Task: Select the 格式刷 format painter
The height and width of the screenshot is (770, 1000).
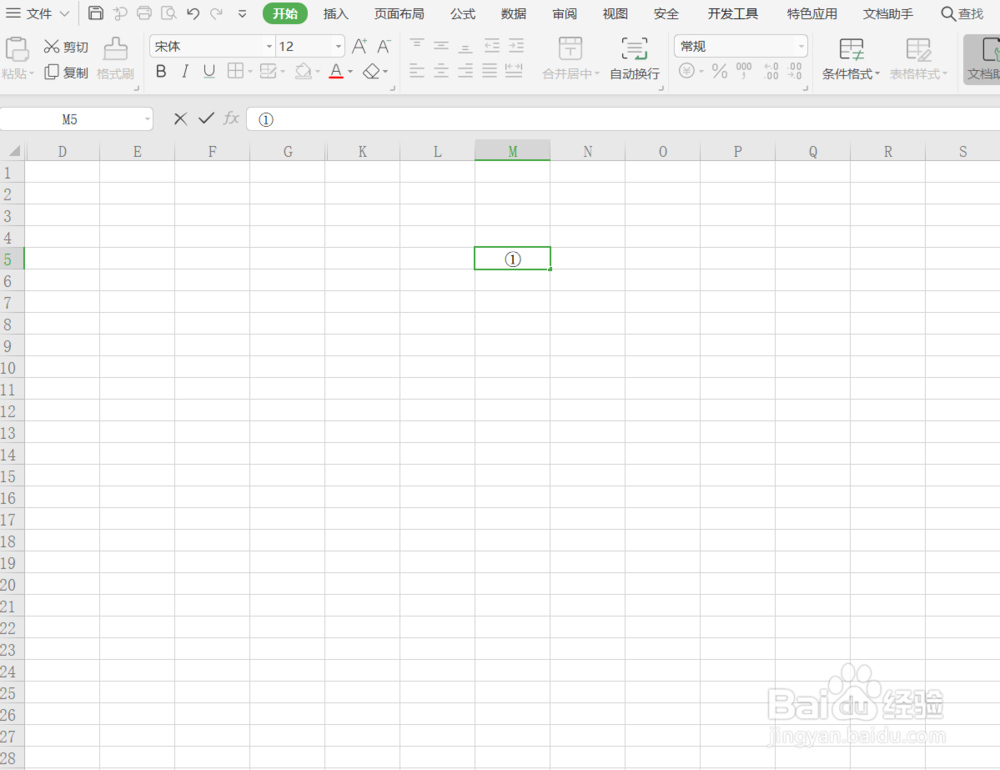Action: click(x=115, y=58)
